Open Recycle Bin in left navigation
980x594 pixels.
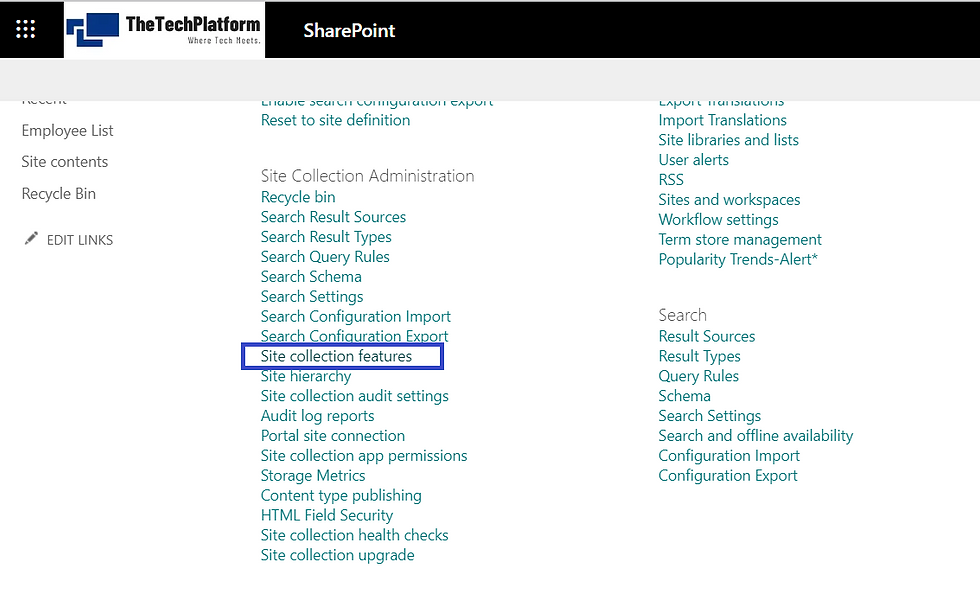(59, 194)
